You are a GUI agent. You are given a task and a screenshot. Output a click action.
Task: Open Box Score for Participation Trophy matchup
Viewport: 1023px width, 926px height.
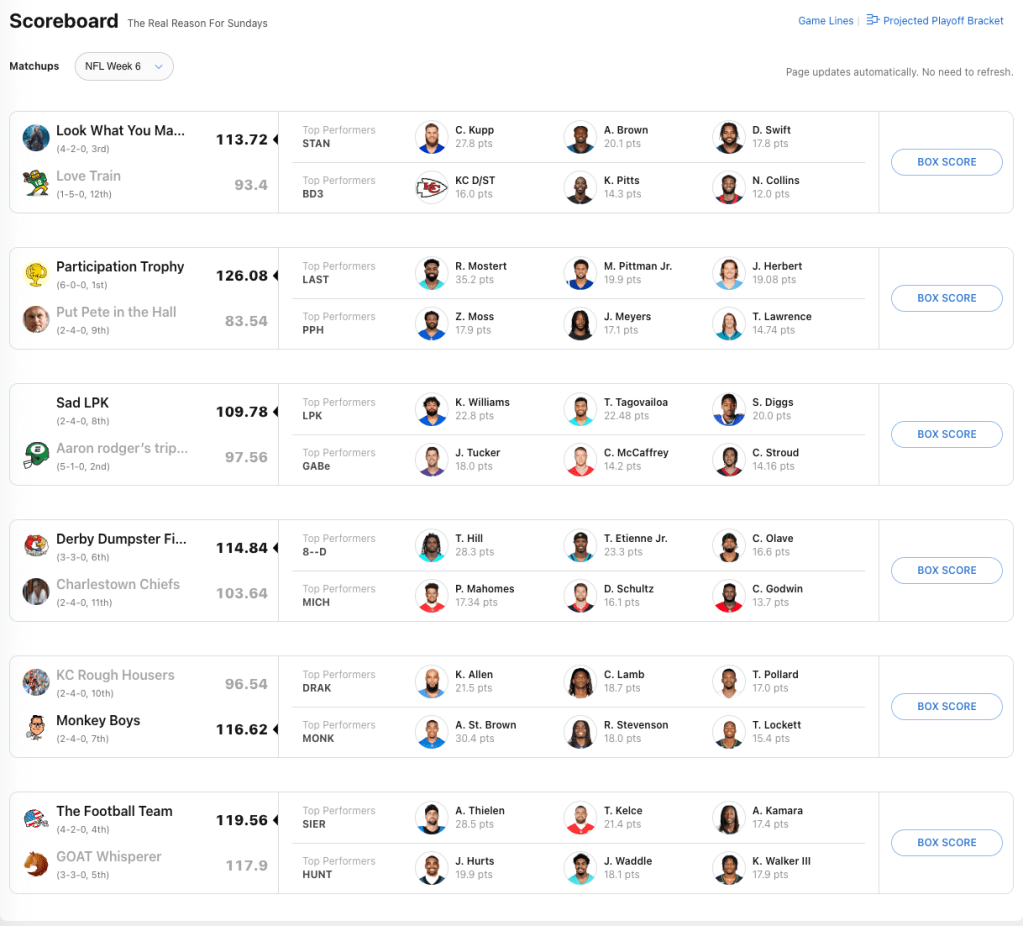tap(946, 298)
